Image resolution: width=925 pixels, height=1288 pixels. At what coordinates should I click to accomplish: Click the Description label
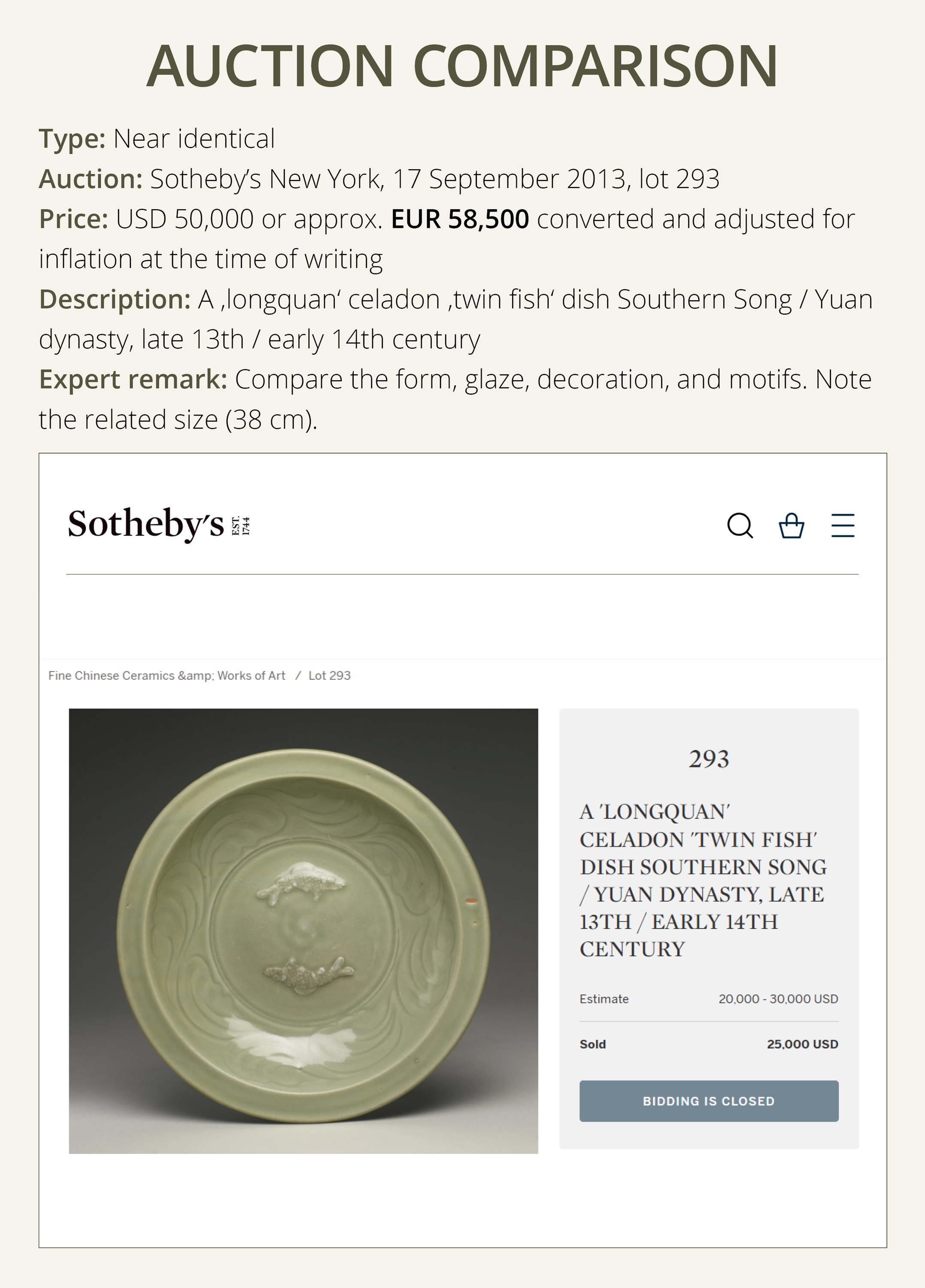[x=115, y=299]
